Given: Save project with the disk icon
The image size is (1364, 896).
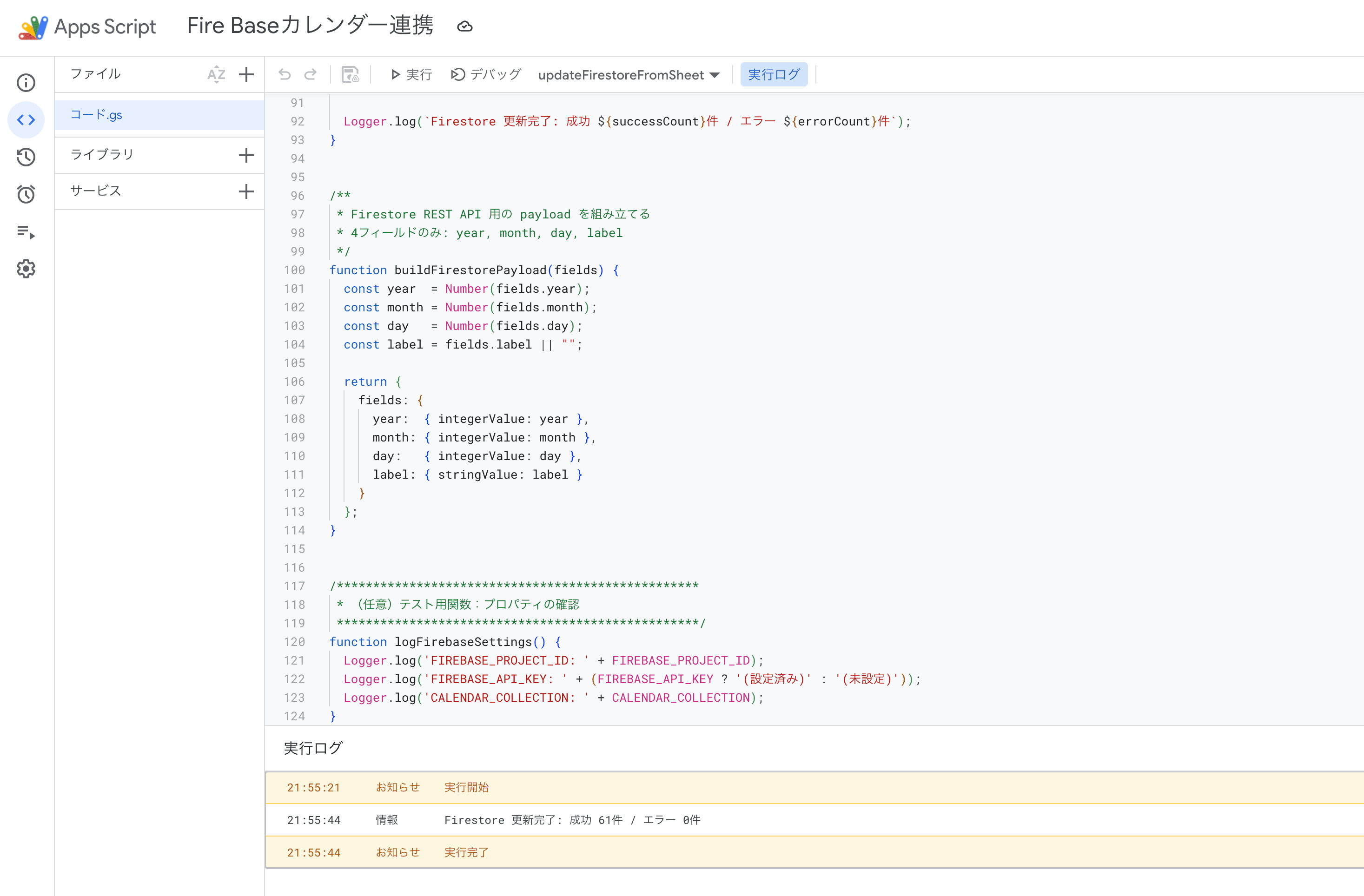Looking at the screenshot, I should pyautogui.click(x=350, y=74).
